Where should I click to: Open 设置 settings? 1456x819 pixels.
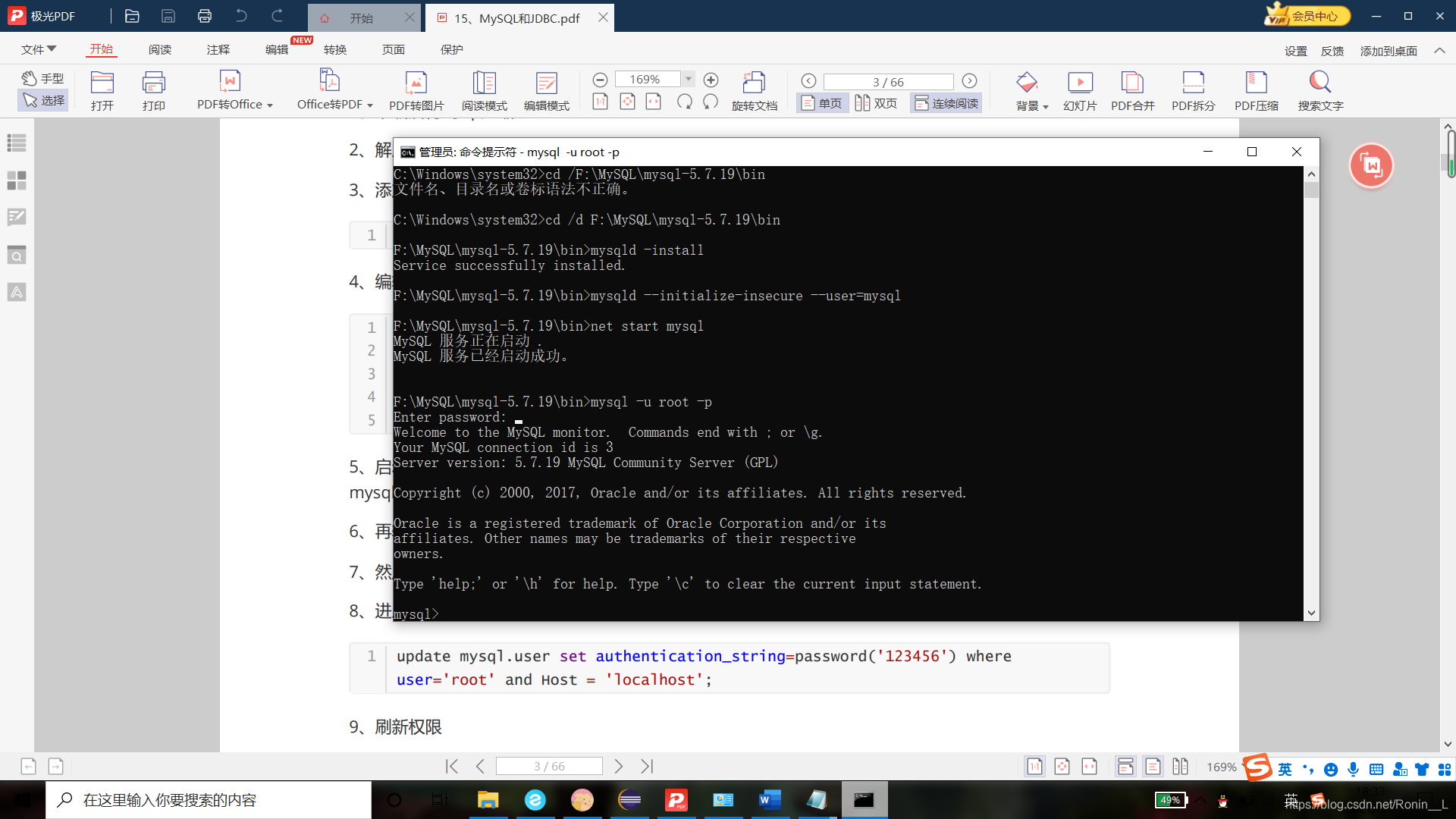click(x=1296, y=51)
